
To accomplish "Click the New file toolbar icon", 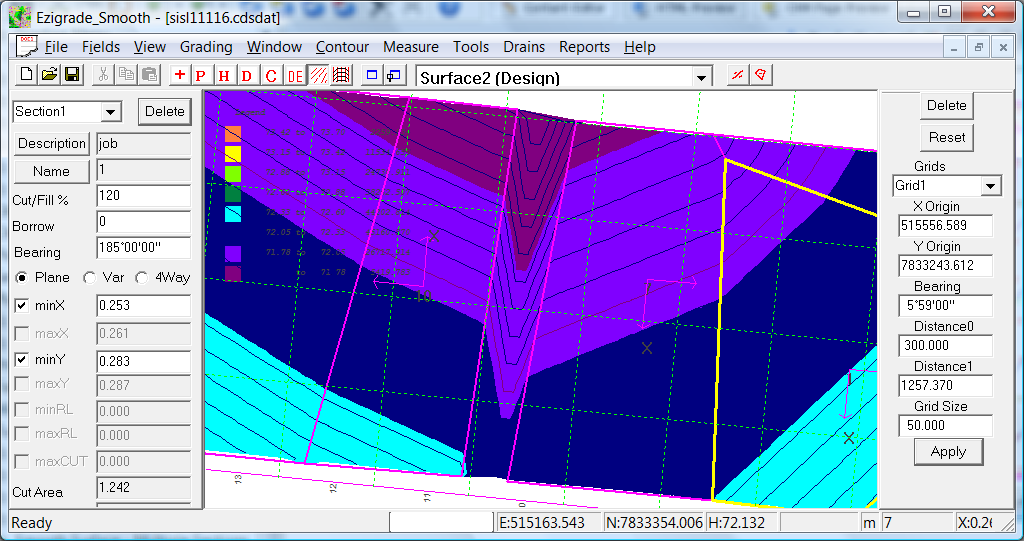I will (x=27, y=76).
